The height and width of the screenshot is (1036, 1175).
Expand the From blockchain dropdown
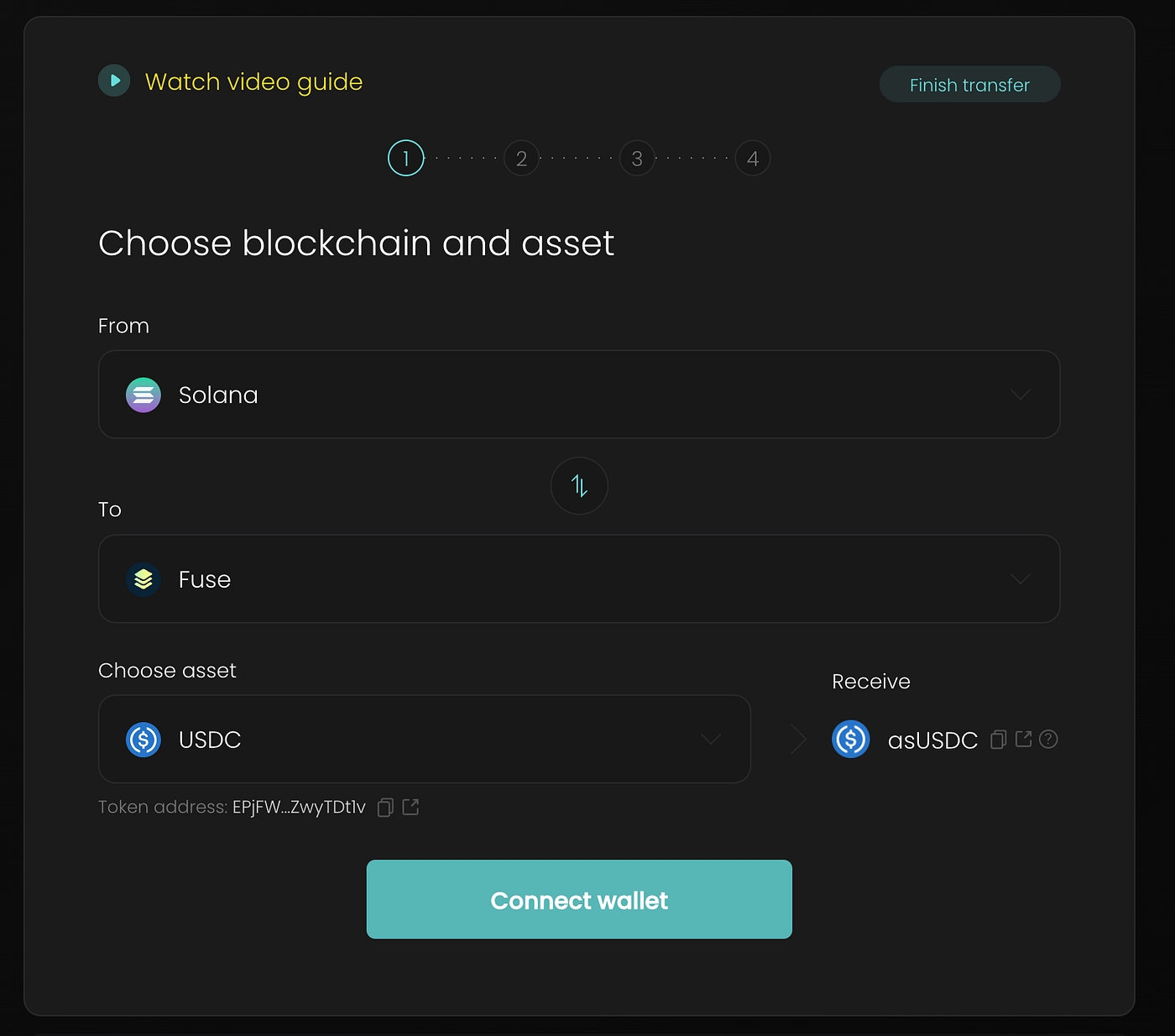point(1020,395)
